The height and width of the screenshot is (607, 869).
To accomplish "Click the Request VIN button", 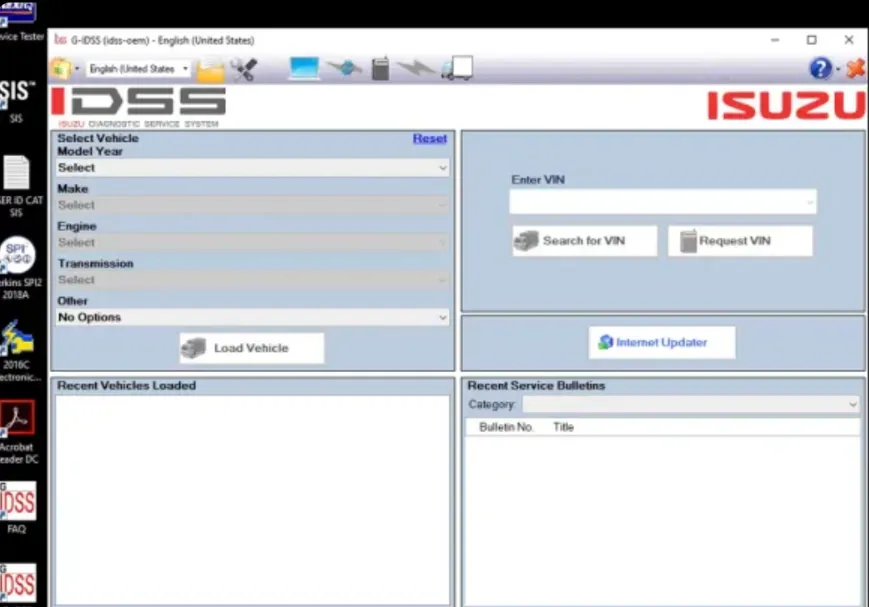I will point(740,241).
